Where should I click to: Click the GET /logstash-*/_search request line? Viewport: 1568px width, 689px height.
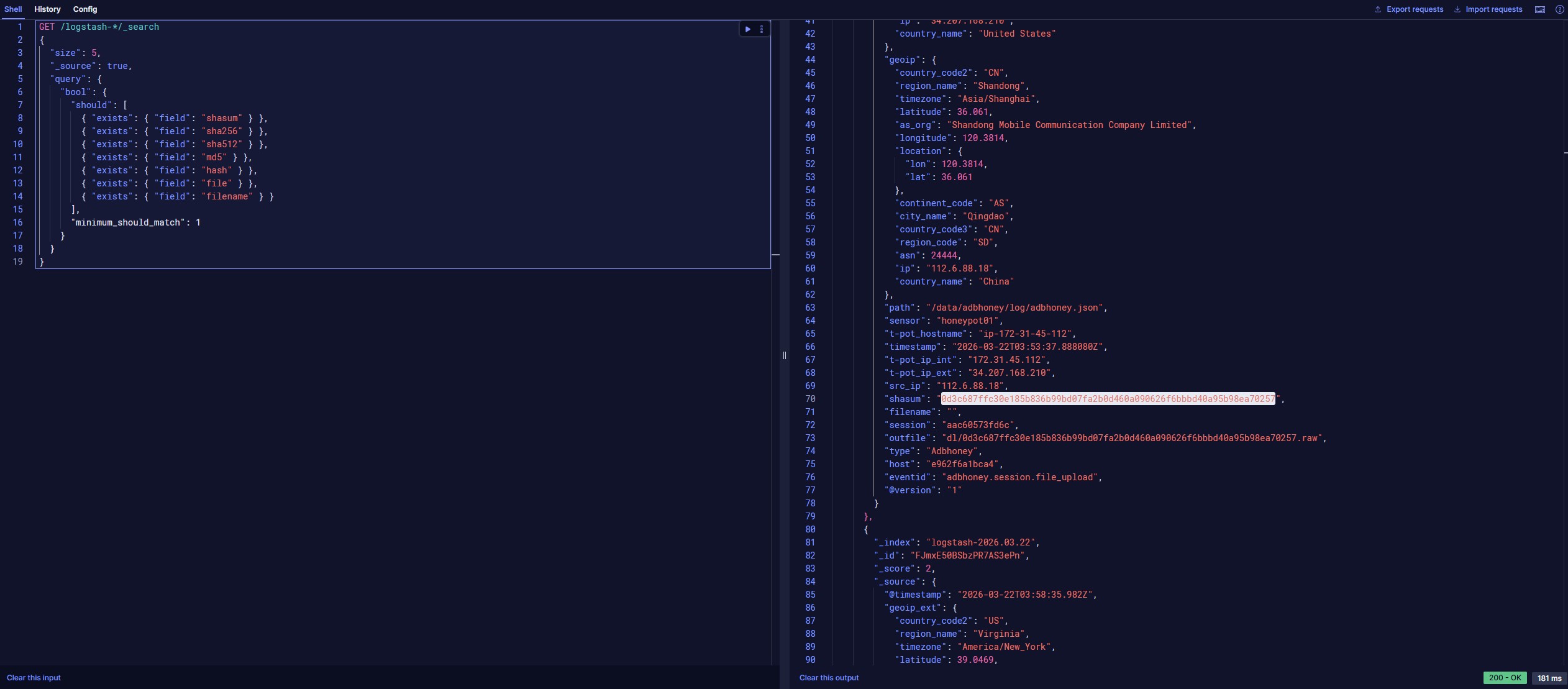(x=99, y=27)
